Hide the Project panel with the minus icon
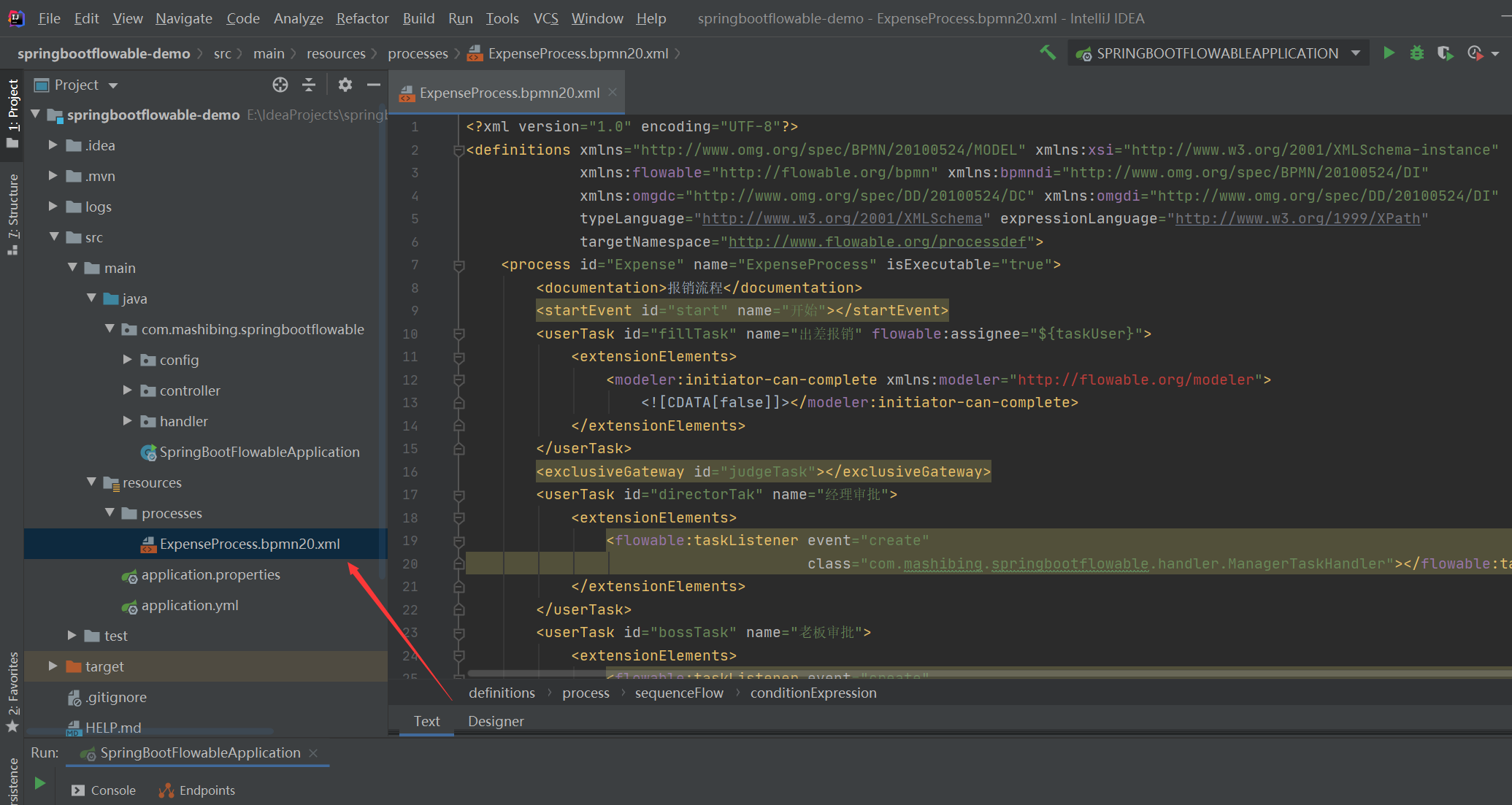Viewport: 1512px width, 805px height. (x=374, y=85)
